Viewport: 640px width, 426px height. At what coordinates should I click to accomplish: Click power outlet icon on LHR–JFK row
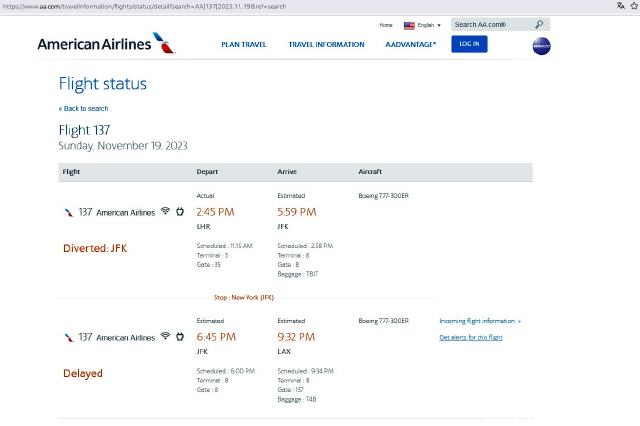(180, 211)
